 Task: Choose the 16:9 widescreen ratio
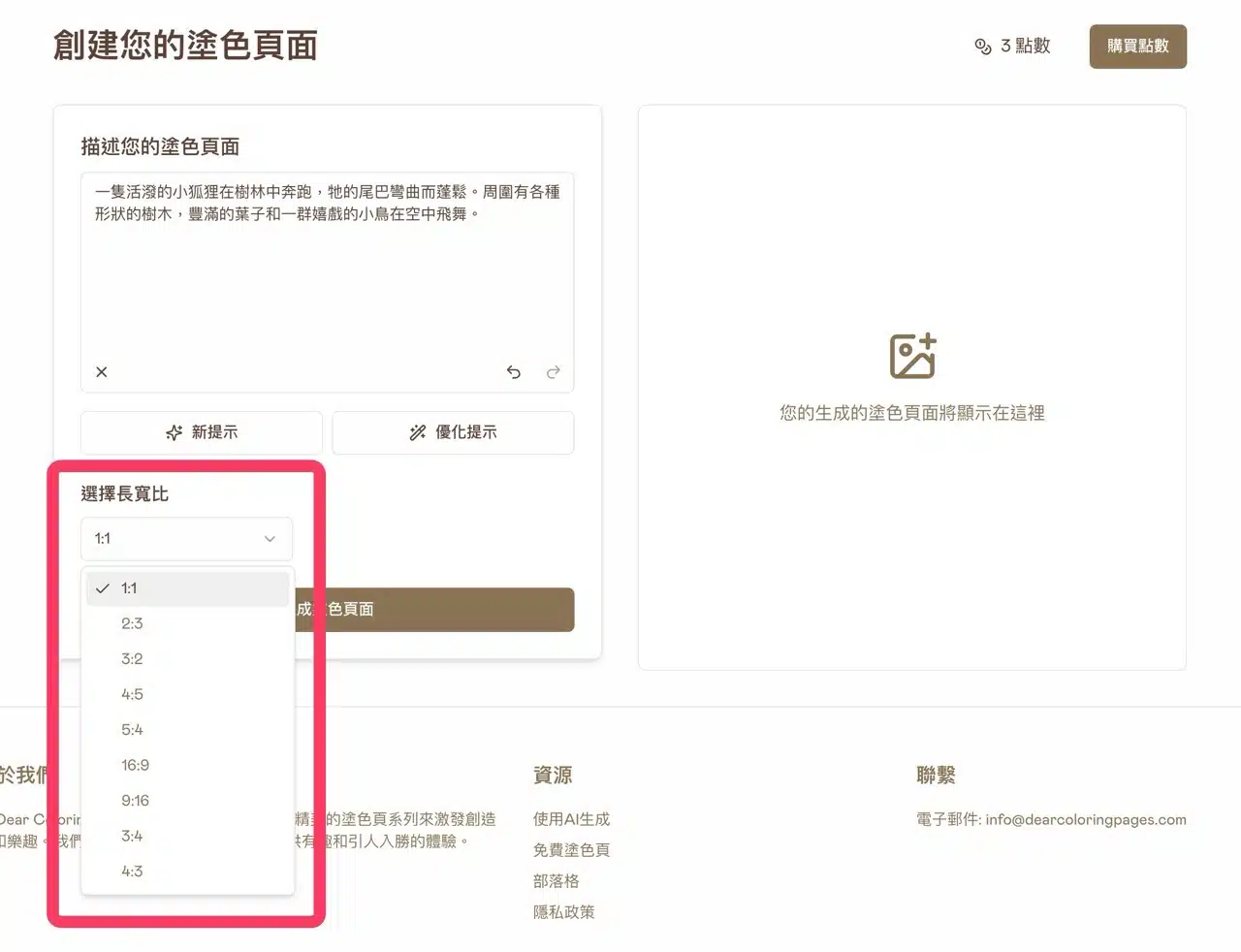coord(135,765)
